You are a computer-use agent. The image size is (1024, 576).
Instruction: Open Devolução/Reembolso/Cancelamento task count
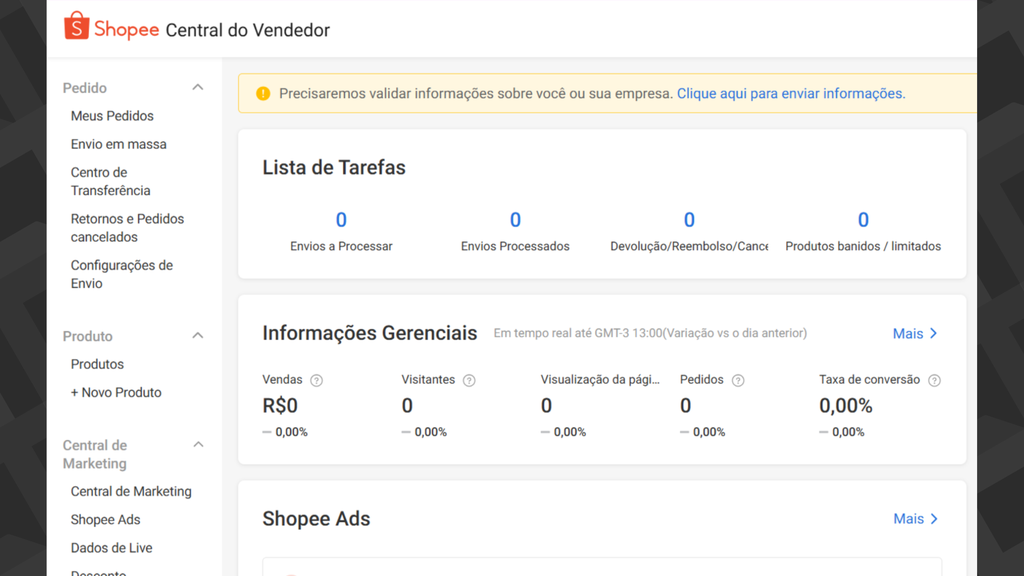pos(689,220)
